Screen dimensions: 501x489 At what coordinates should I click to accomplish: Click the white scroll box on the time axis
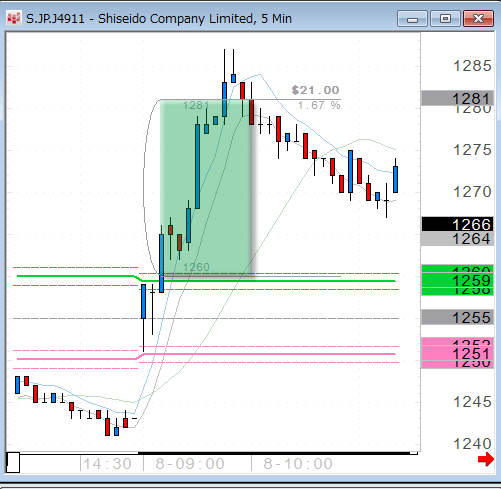click(x=13, y=462)
